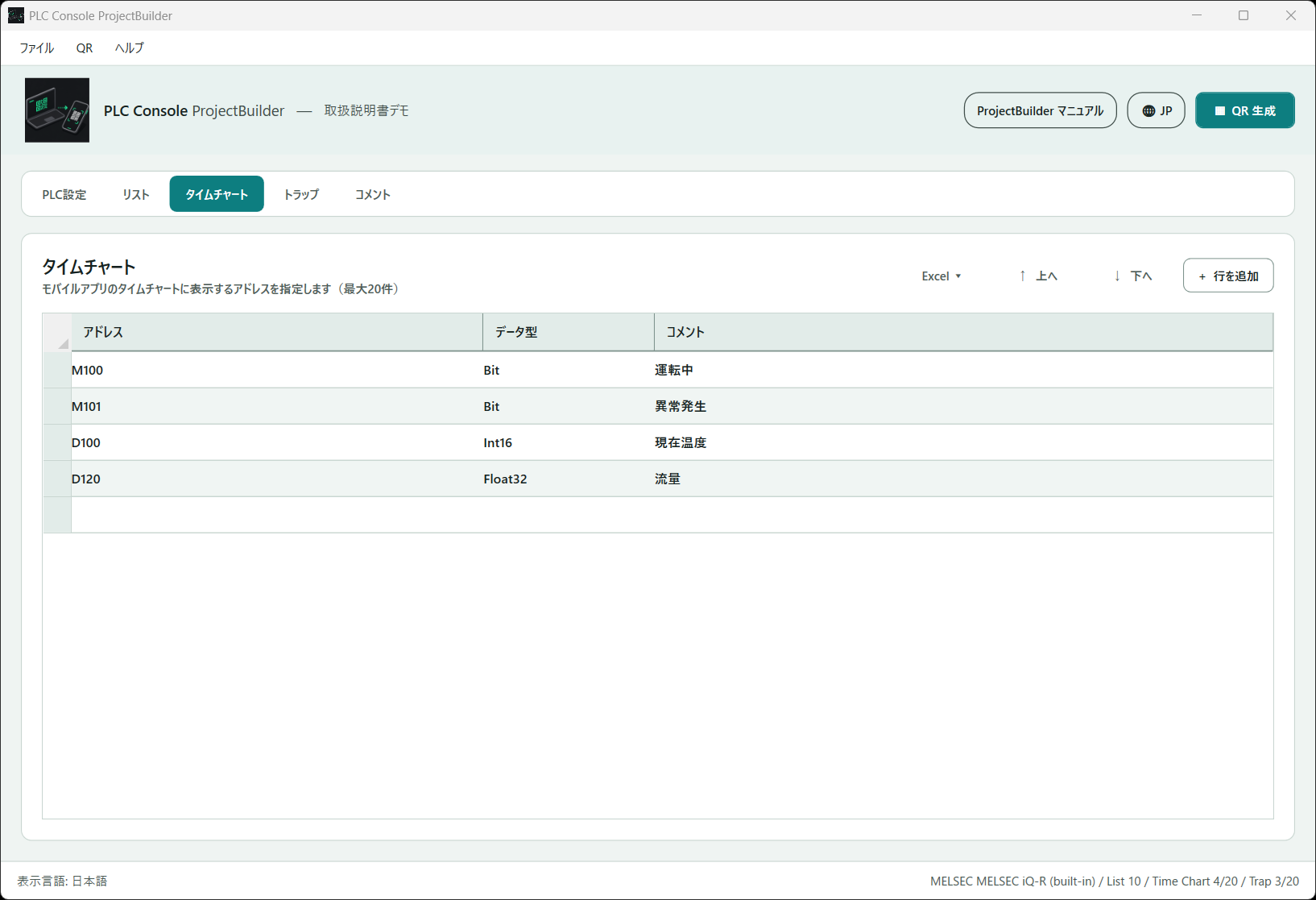Add a row with 行を追加
The height and width of the screenshot is (900, 1316).
coord(1228,276)
